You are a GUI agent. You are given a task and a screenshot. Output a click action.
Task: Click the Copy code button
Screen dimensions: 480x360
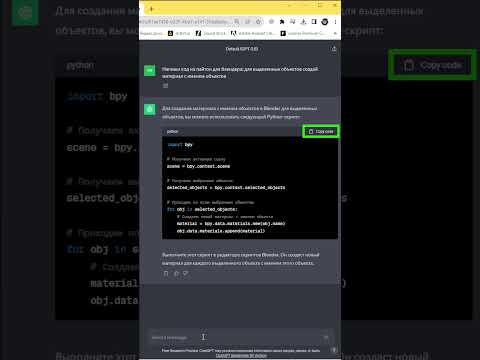[x=320, y=131]
